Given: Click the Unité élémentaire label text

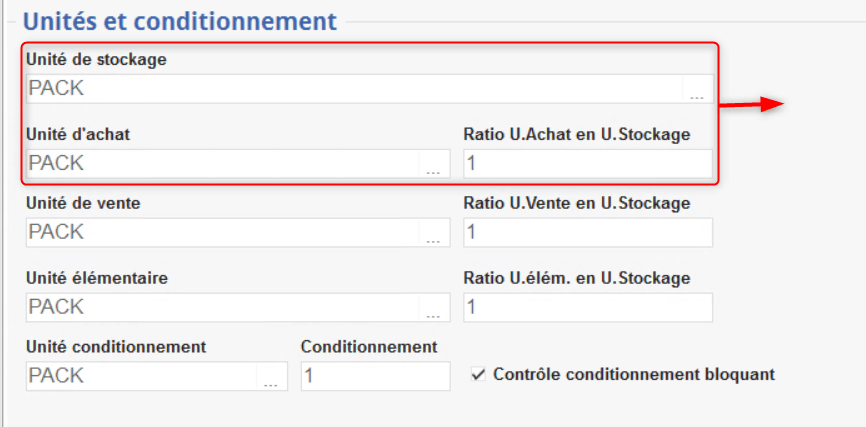Looking at the screenshot, I should tap(97, 277).
